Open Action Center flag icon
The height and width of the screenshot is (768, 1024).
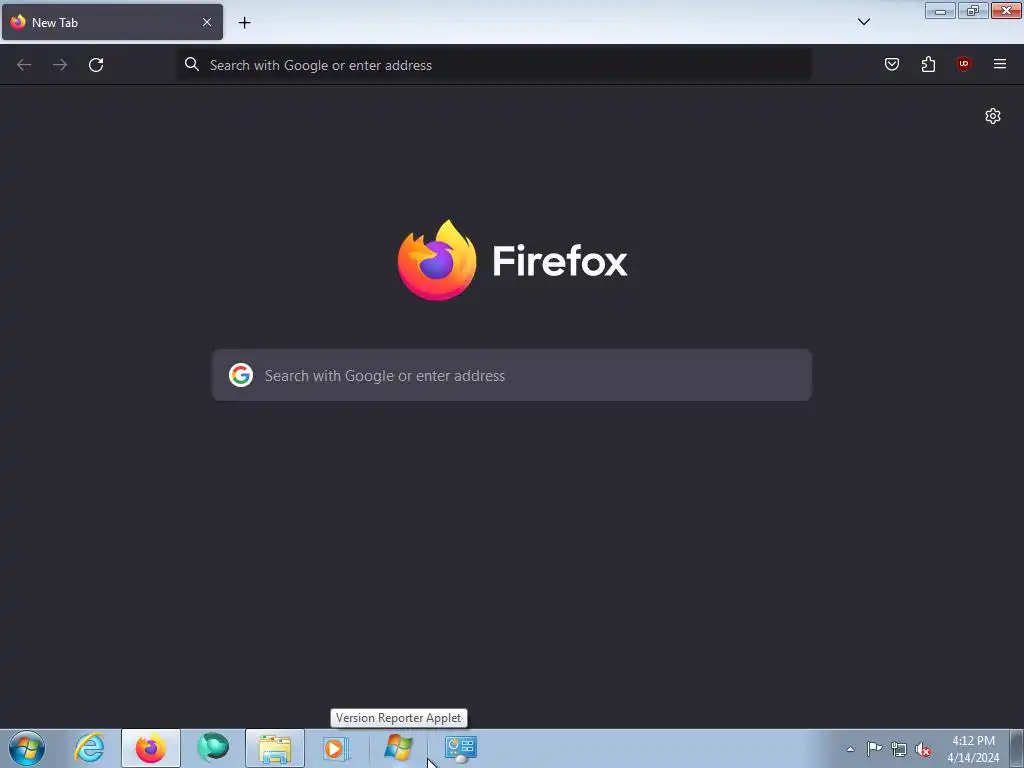tap(874, 749)
